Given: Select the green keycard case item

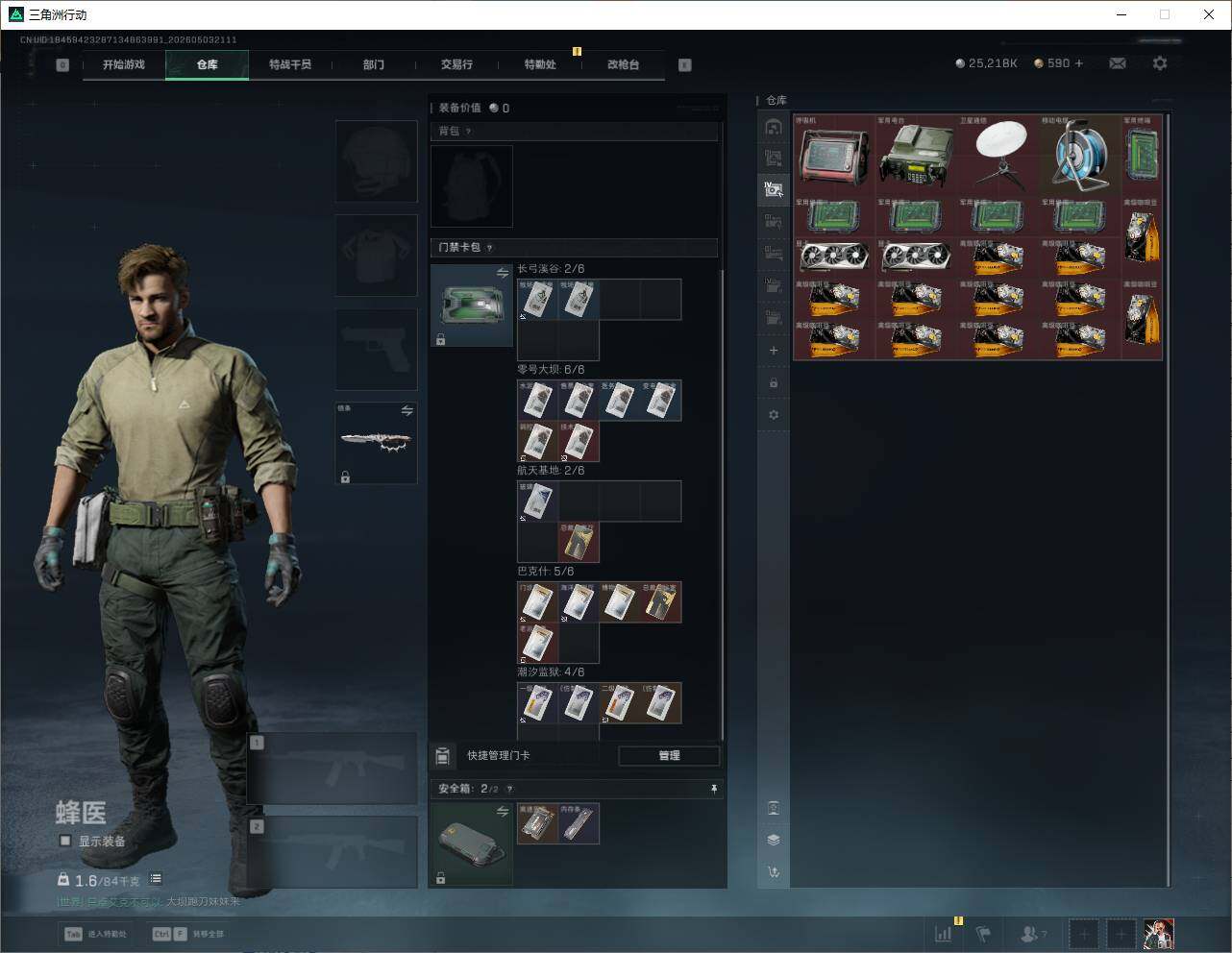Looking at the screenshot, I should (x=472, y=305).
